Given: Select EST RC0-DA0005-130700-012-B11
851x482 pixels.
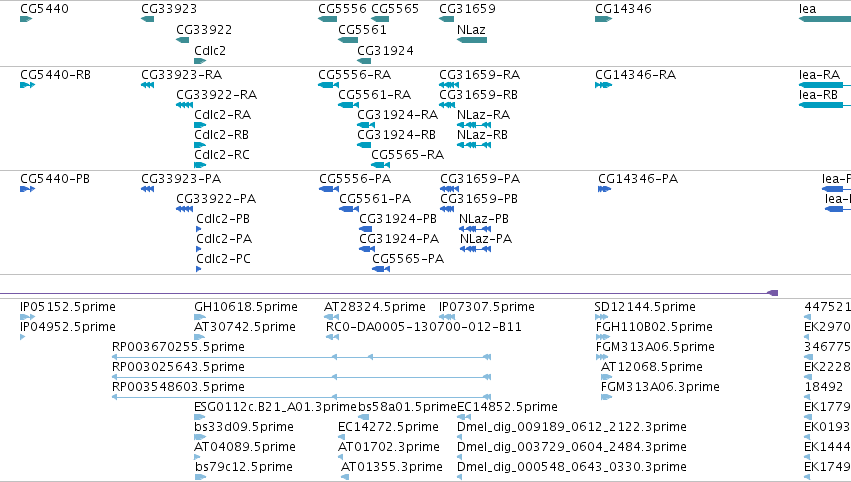Looking at the screenshot, I should [x=424, y=327].
